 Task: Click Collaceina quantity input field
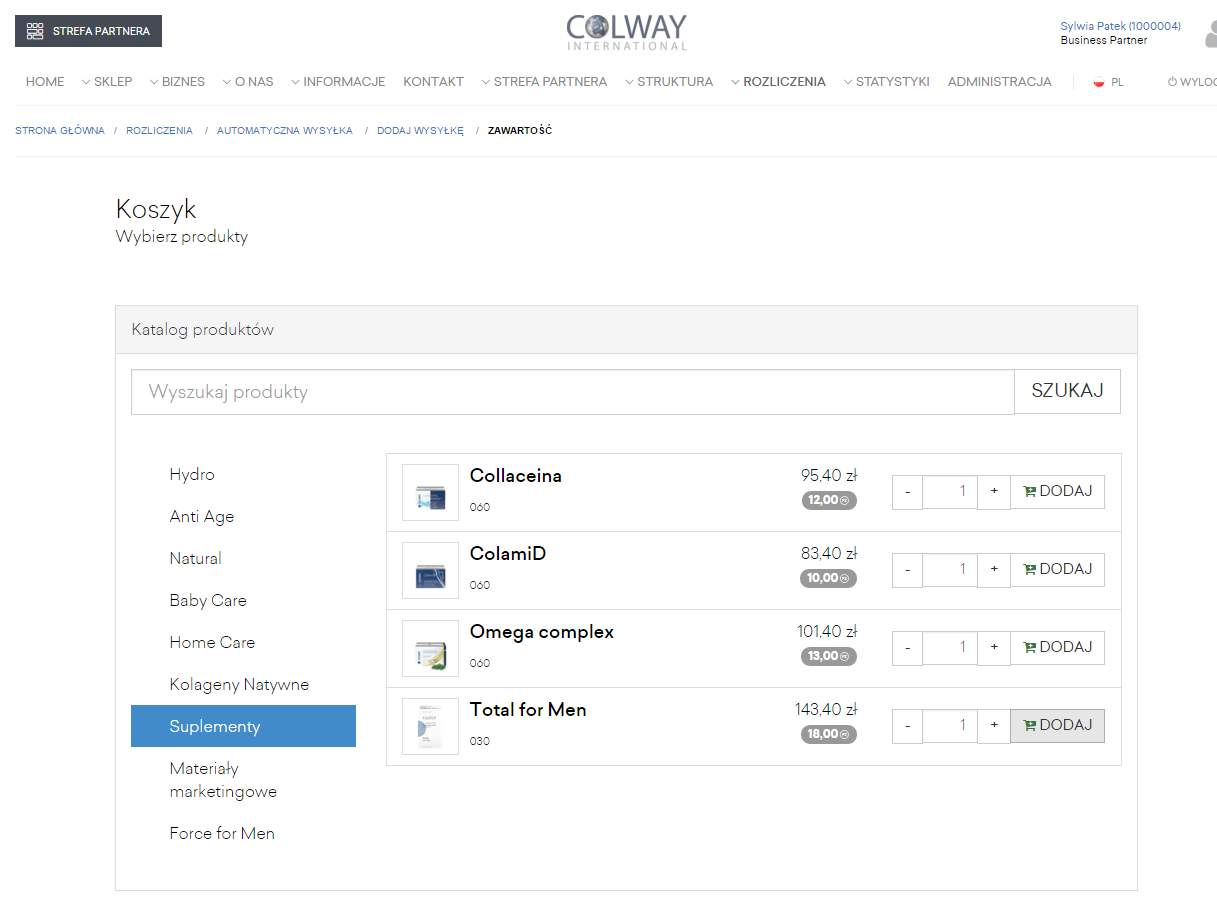tap(950, 492)
